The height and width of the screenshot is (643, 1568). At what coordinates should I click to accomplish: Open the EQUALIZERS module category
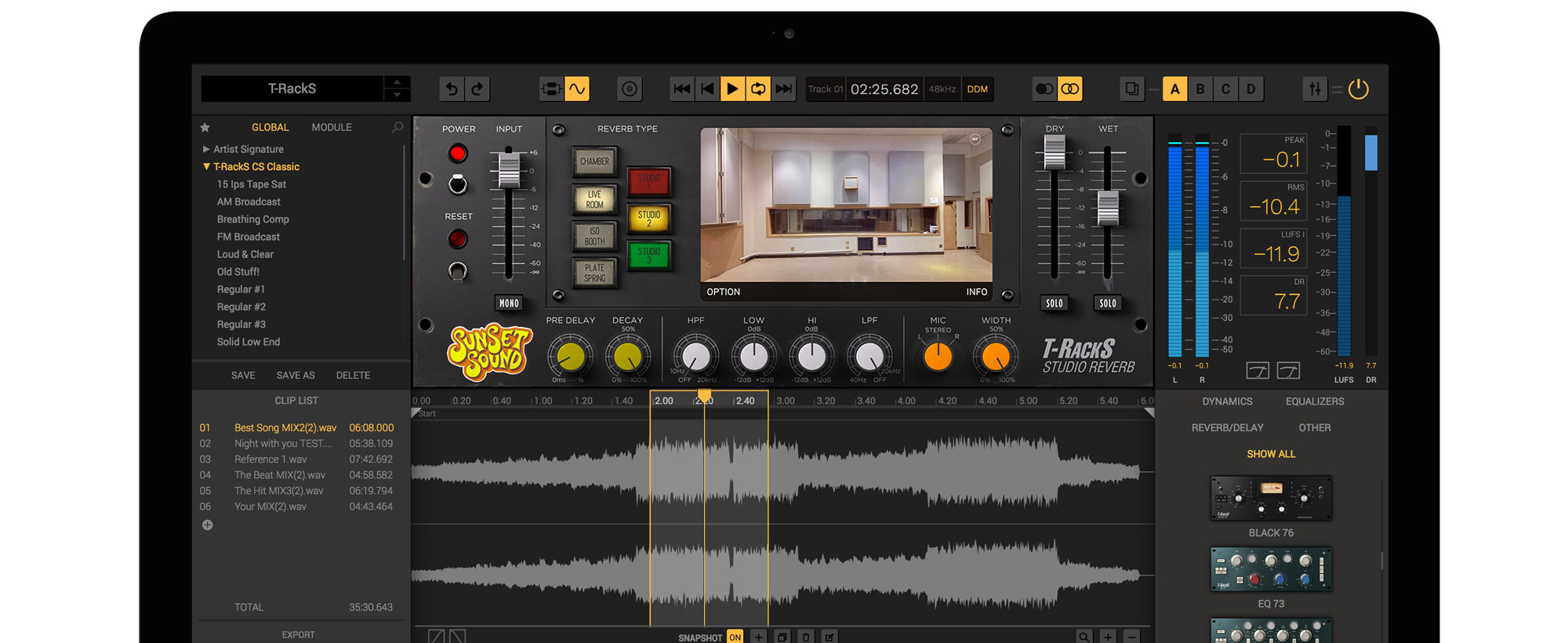tap(1315, 401)
